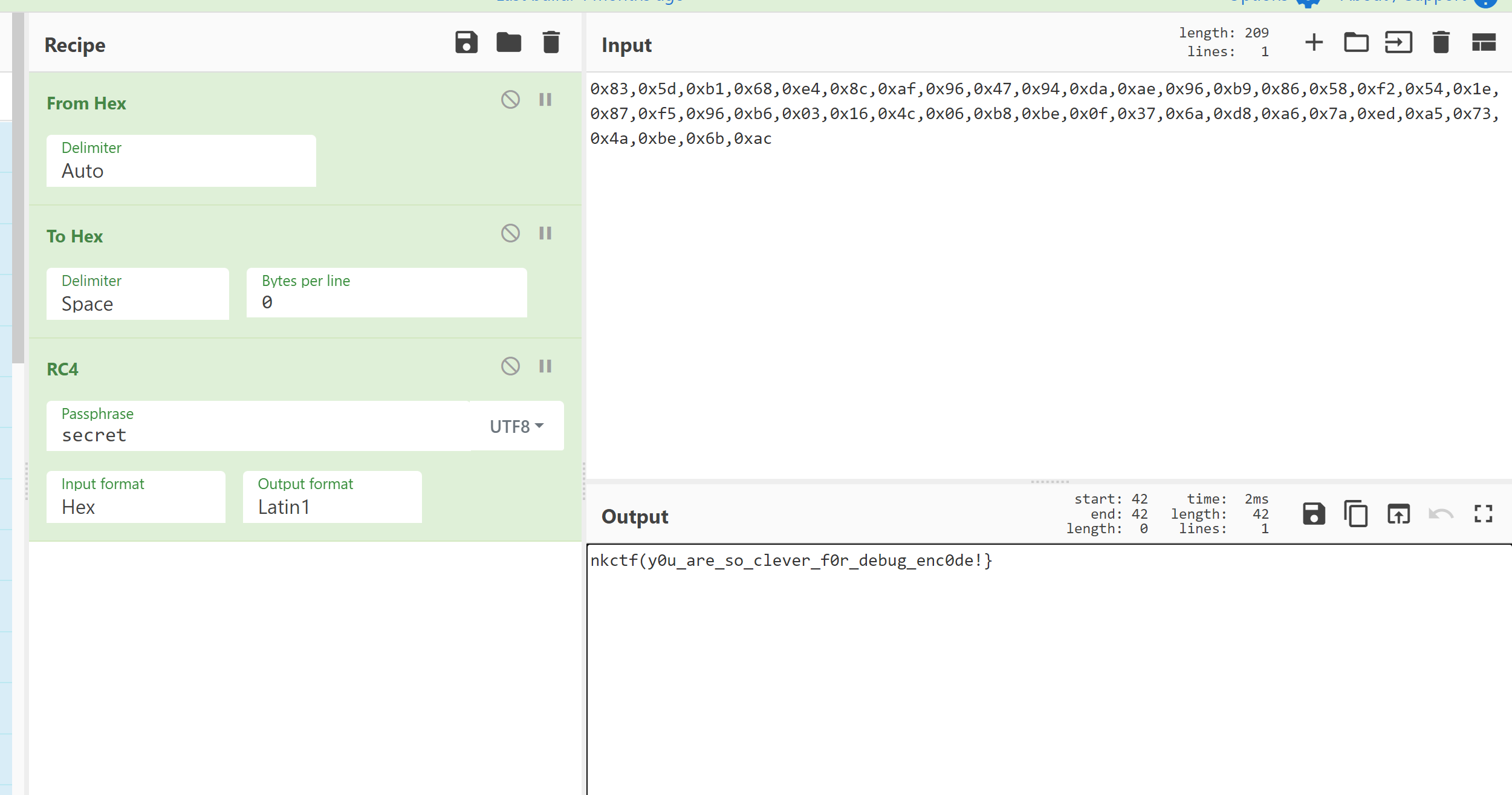Copy raw output to clipboard
The image size is (1512, 795).
coord(1356,514)
